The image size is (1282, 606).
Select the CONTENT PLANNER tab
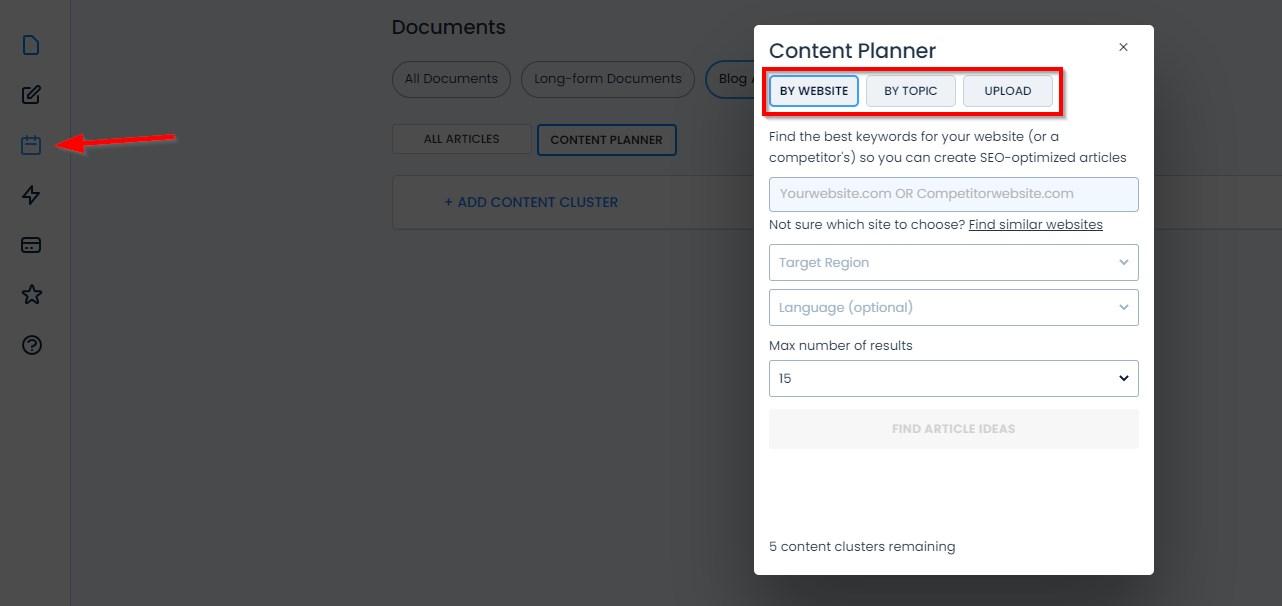tap(606, 140)
